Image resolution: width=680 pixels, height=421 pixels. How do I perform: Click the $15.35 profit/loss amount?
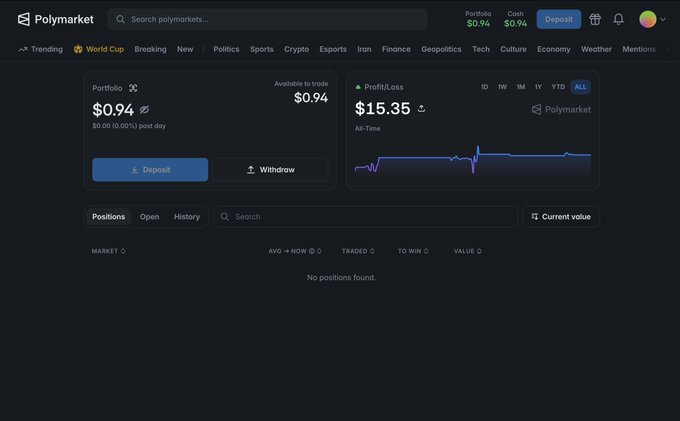pos(382,108)
